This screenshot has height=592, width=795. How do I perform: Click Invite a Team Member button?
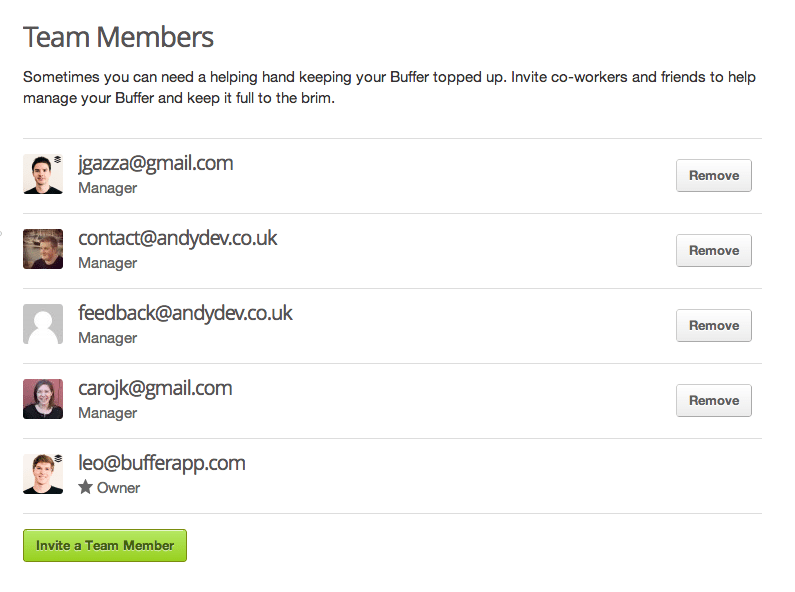click(105, 545)
